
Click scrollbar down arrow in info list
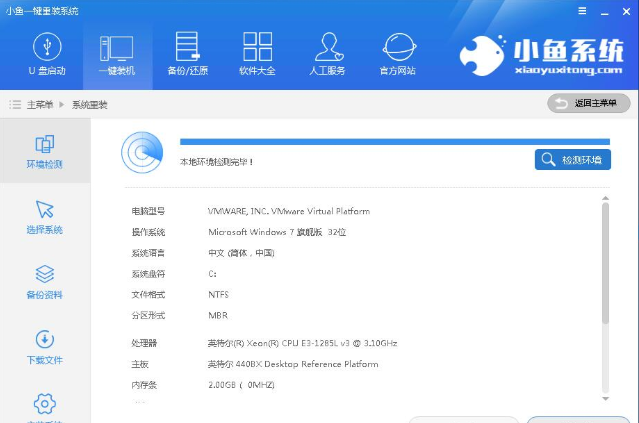(606, 399)
